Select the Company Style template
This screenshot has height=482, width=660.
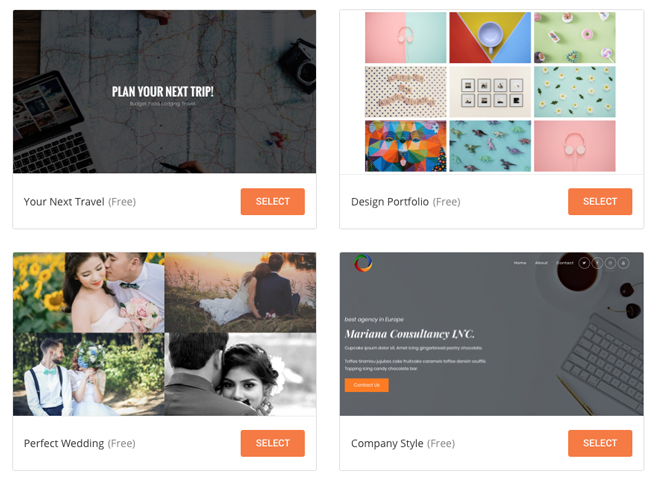pyautogui.click(x=600, y=443)
